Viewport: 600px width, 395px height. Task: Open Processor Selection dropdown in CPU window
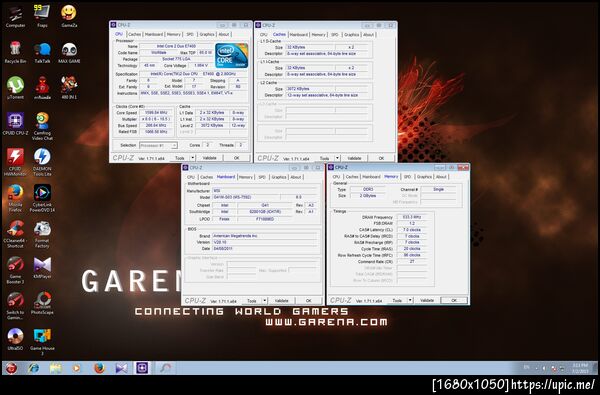[x=158, y=145]
